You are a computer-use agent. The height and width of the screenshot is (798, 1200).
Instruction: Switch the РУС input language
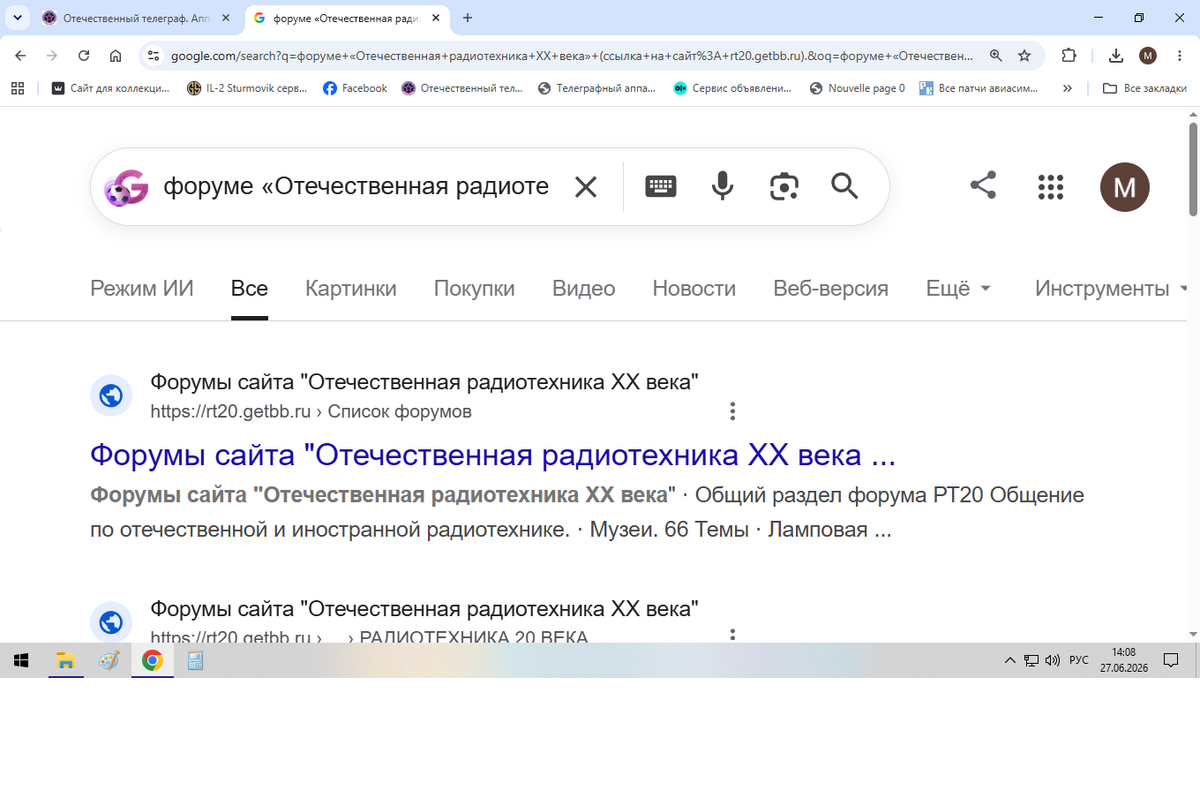(1079, 661)
